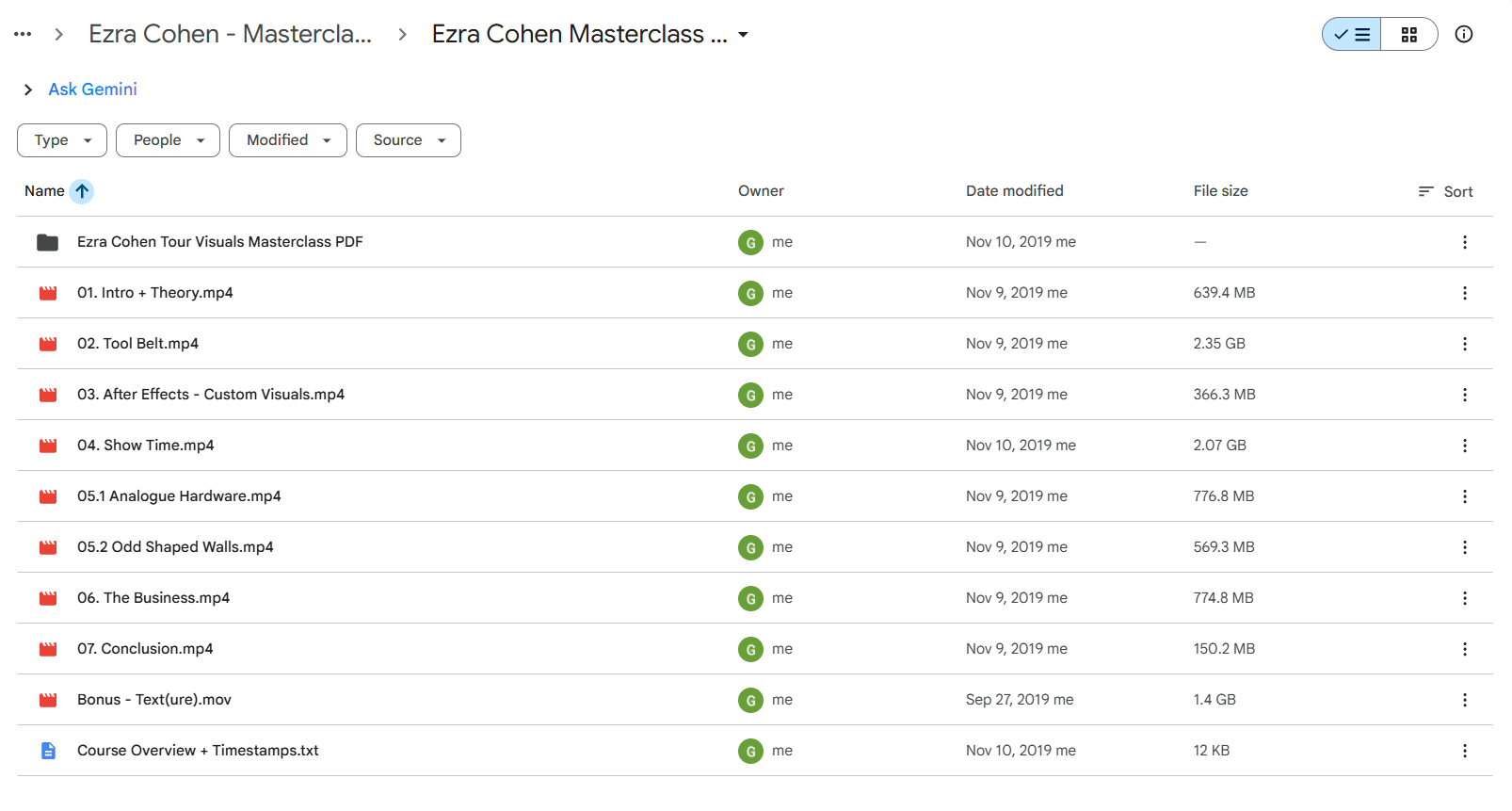Click the document icon of Course Overview + Timestamps.txt
Screen dimensions: 1512x811
point(48,751)
